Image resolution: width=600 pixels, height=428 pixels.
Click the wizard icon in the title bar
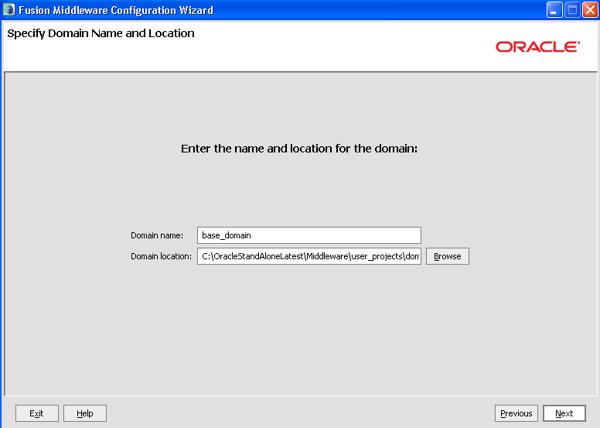tap(9, 9)
